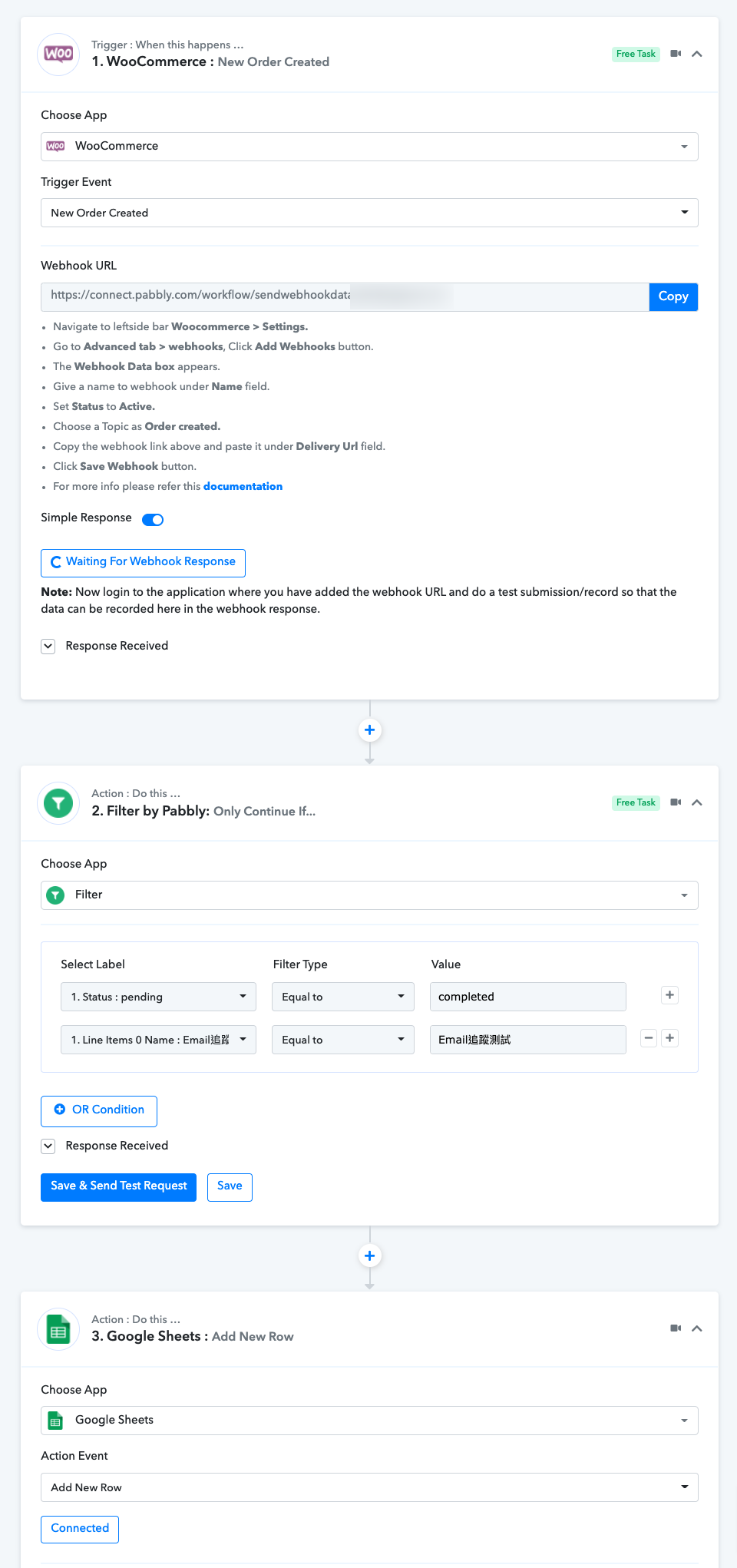Remove the Line Items condition row
Image resolution: width=737 pixels, height=1568 pixels.
(x=649, y=1038)
